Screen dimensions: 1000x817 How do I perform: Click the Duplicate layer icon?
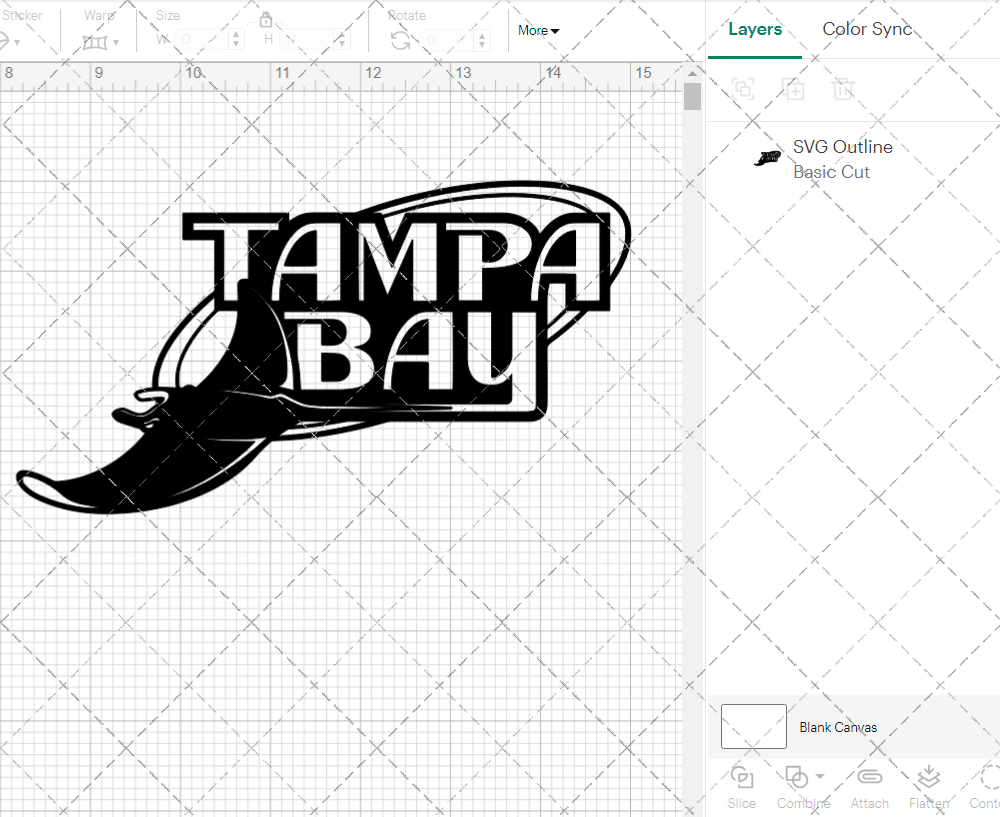coord(793,89)
